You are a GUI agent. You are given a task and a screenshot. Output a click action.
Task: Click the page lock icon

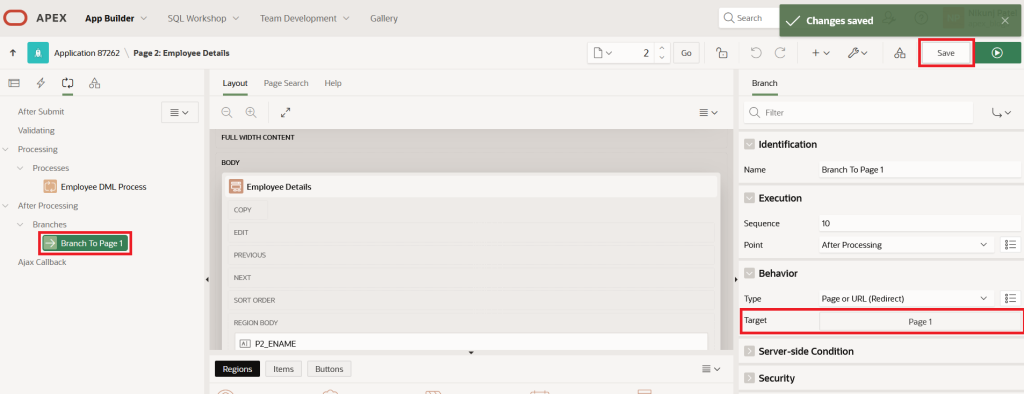[x=722, y=53]
